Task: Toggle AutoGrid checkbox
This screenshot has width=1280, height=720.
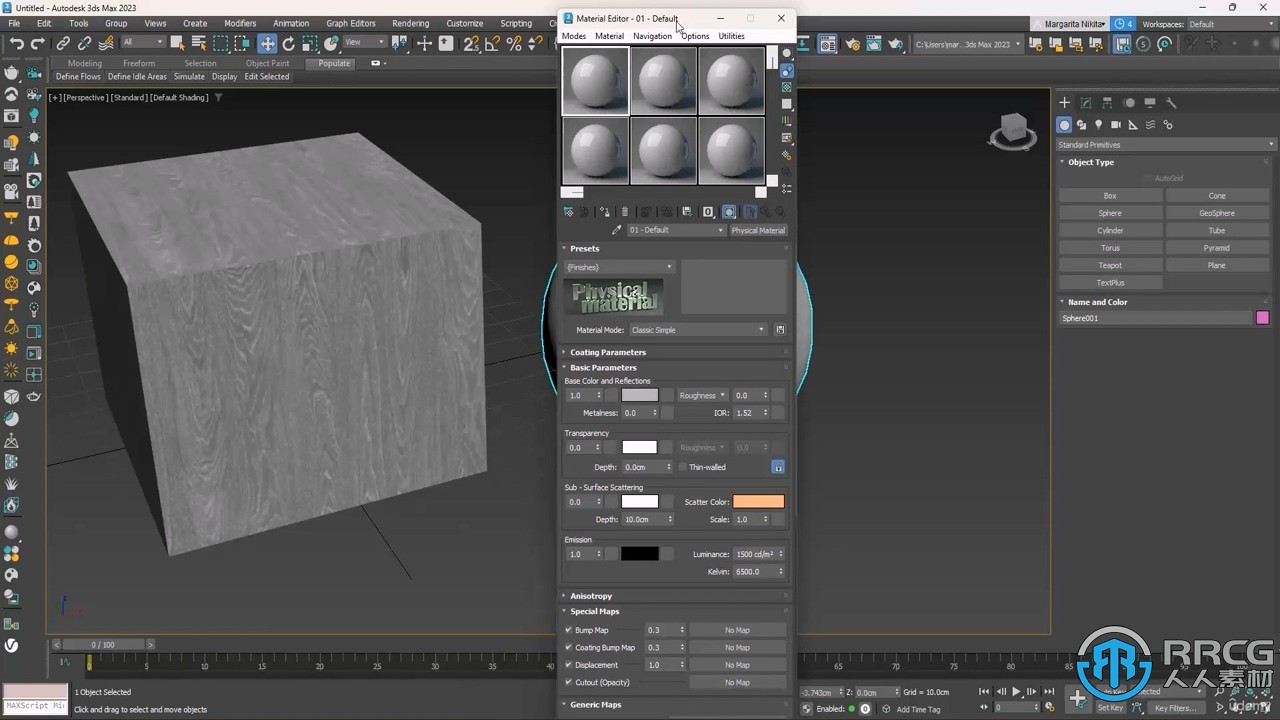Action: pos(1148,178)
